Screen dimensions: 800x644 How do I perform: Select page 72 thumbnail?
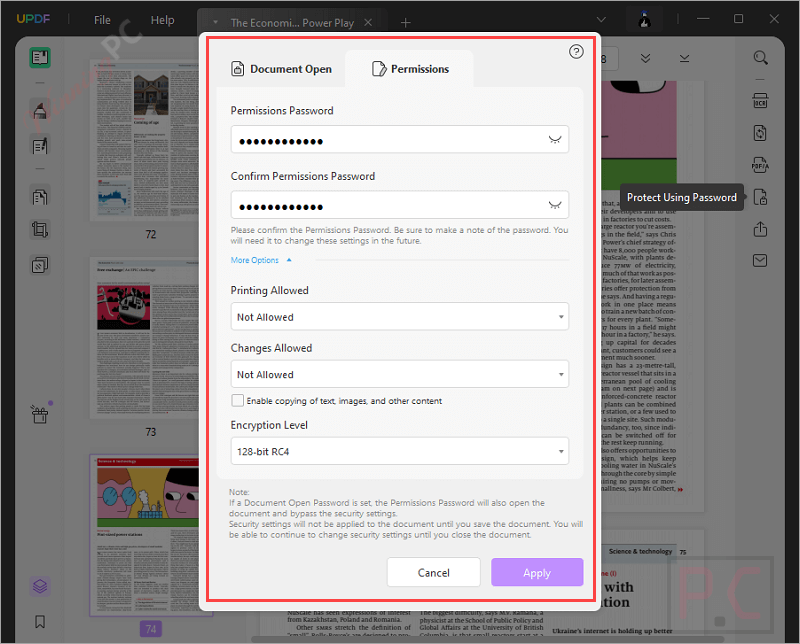(144, 140)
